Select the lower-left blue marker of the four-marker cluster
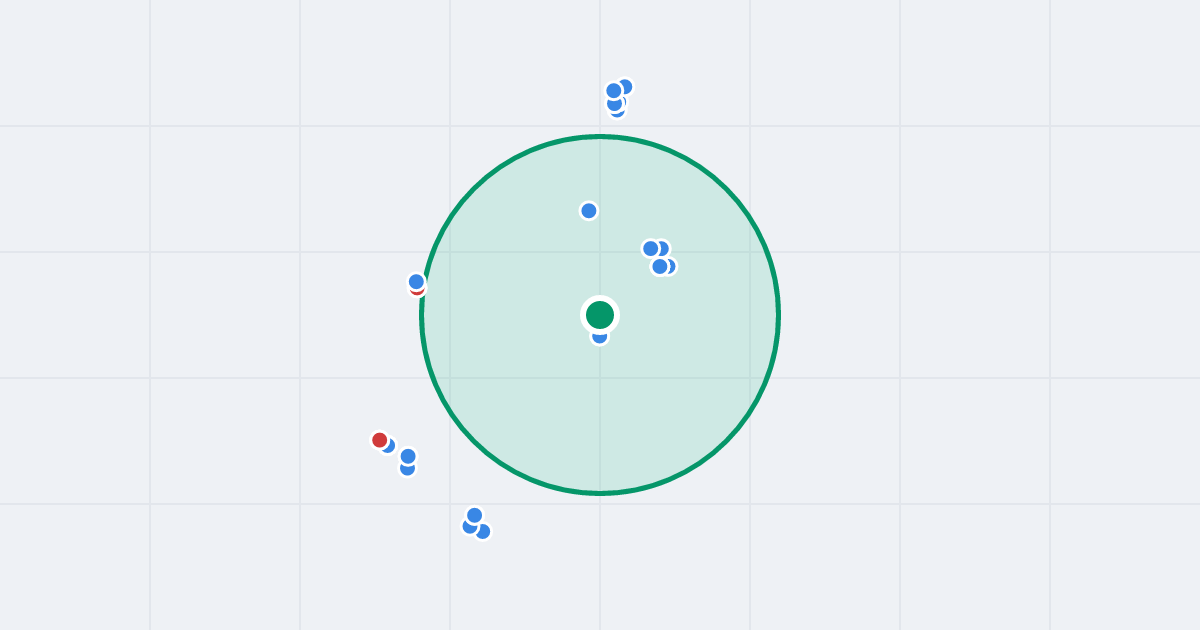This screenshot has height=630, width=1200. (660, 267)
